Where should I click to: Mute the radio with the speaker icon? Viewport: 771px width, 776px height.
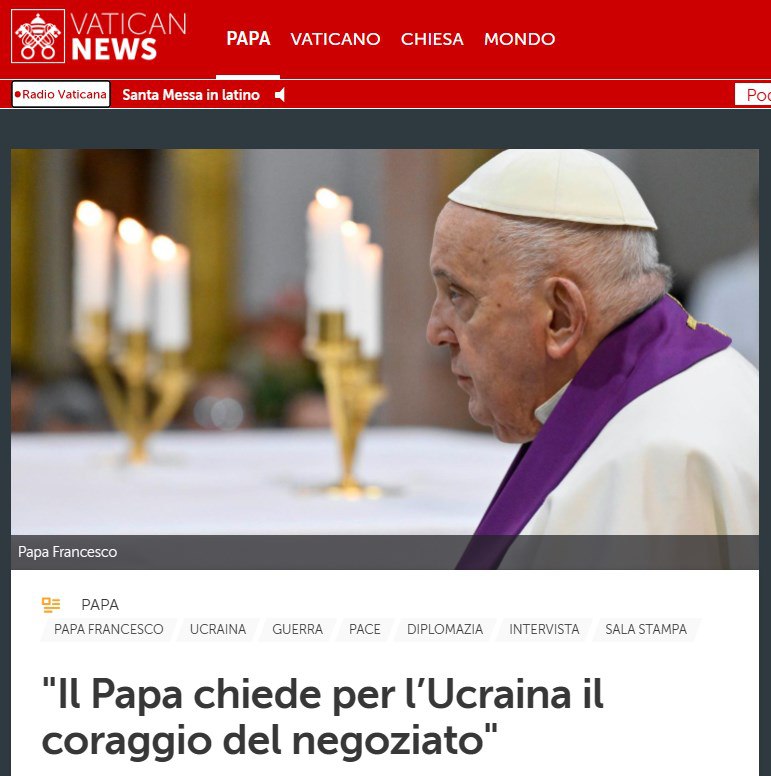[280, 95]
